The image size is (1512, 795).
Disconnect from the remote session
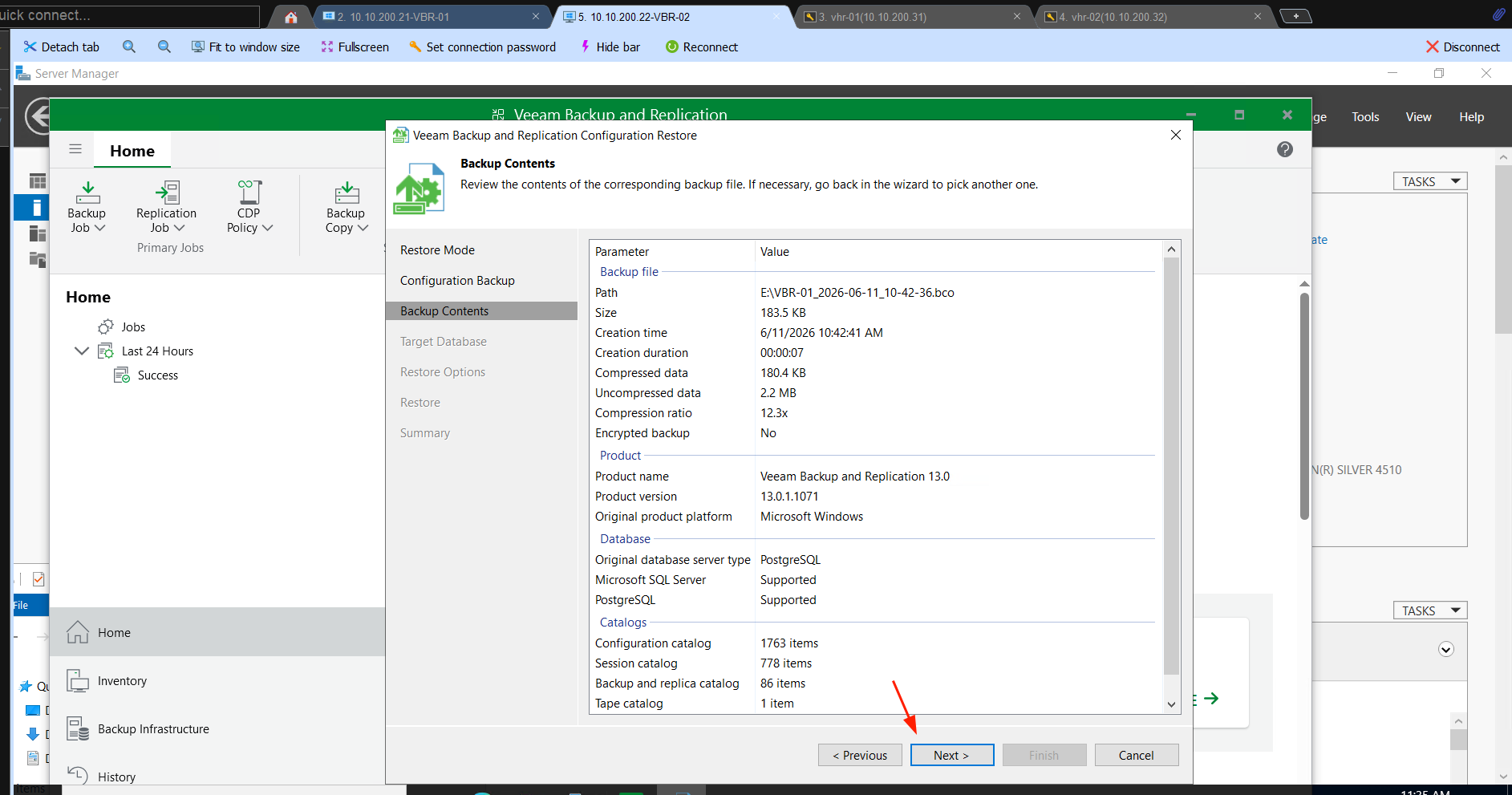1463,47
